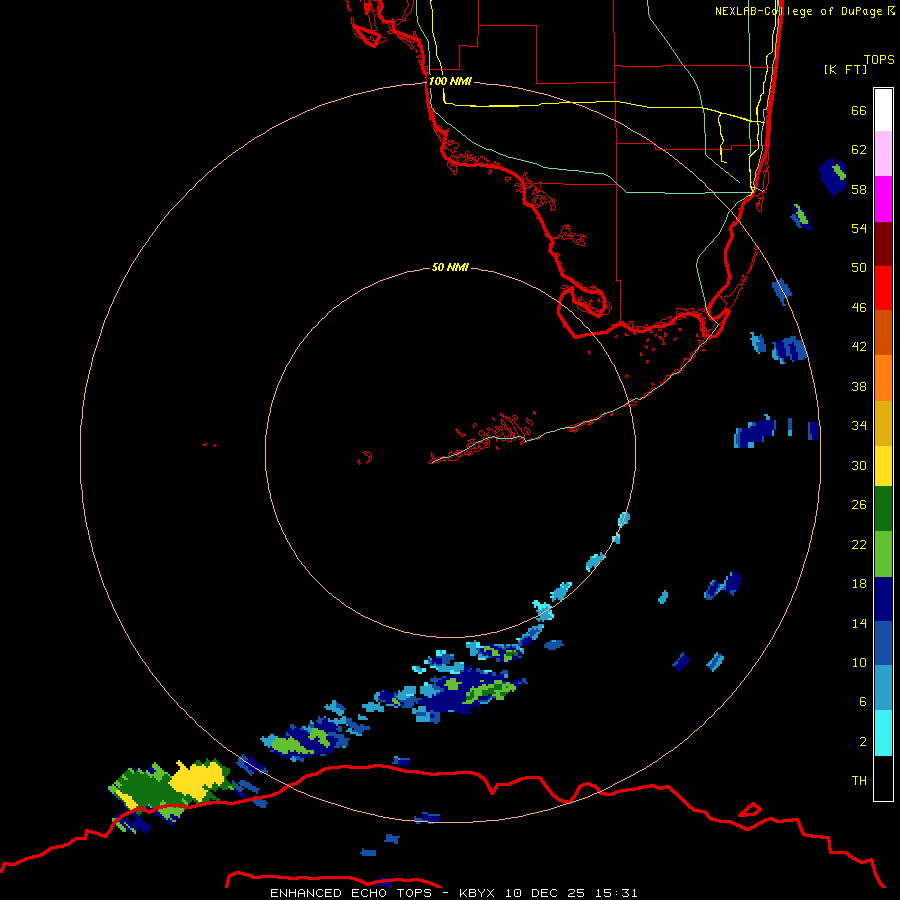Pick the light green legend swatch
900x900 pixels.
tap(883, 554)
